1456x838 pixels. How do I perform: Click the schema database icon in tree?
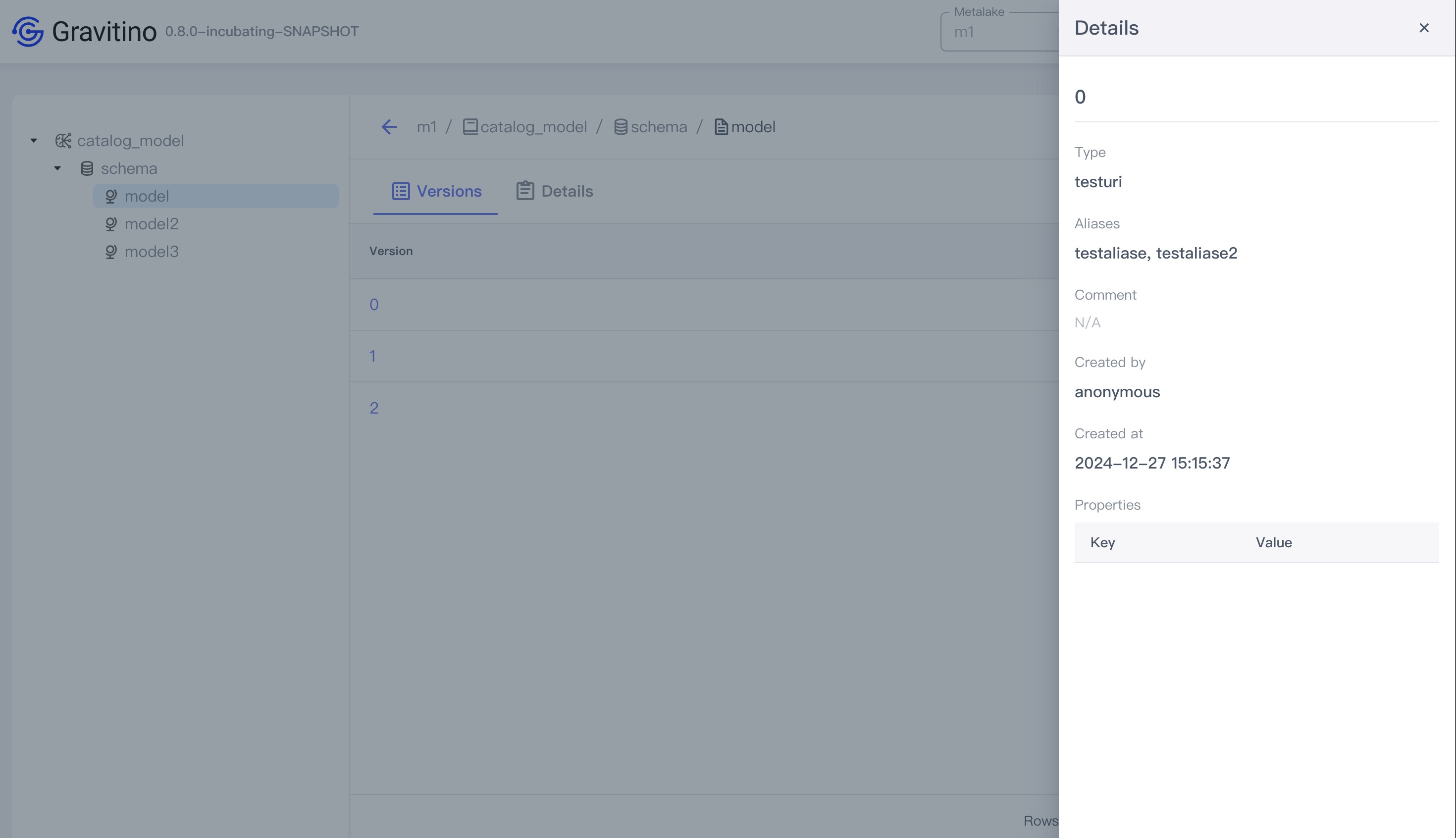pyautogui.click(x=87, y=168)
